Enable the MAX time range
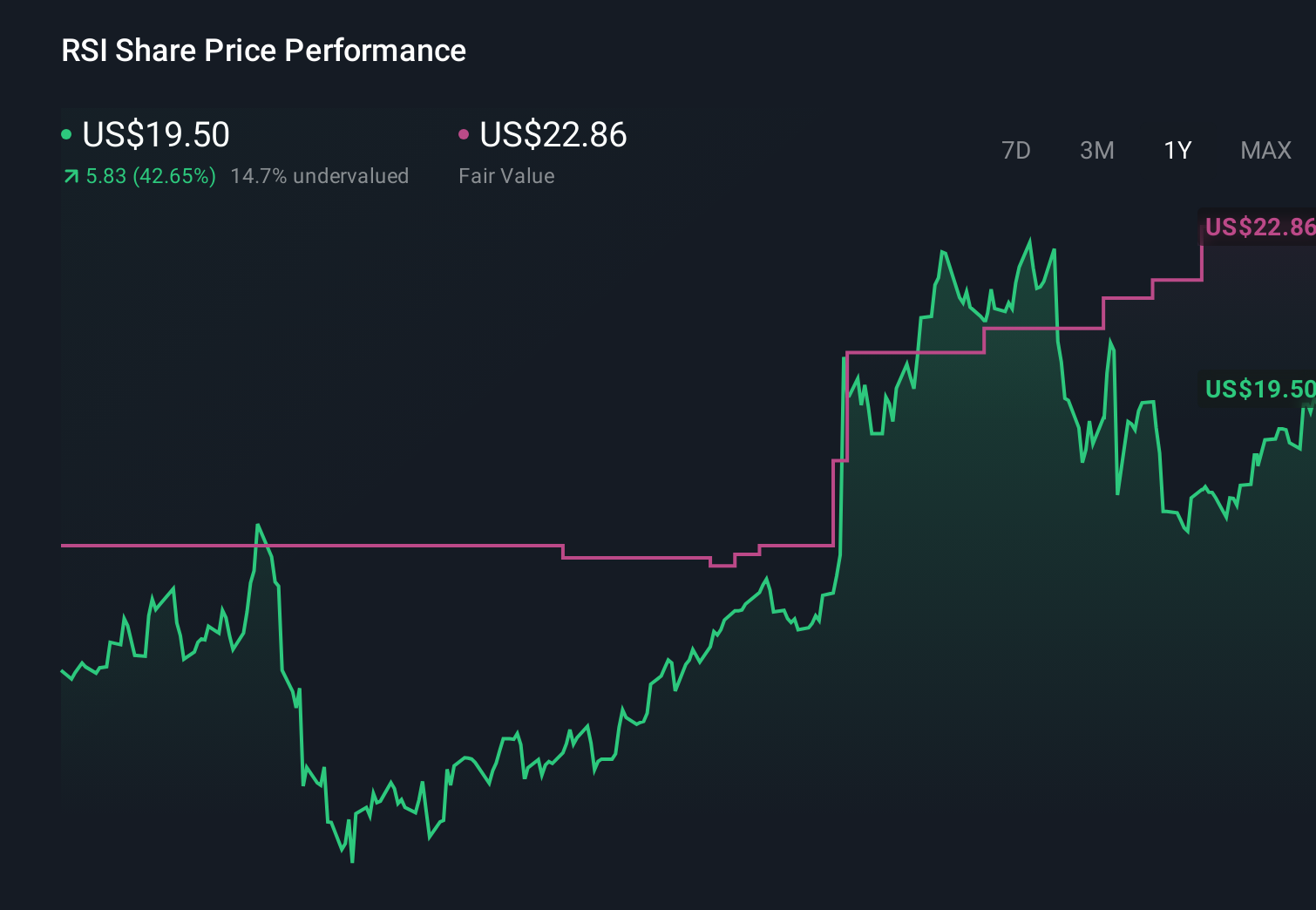 coord(1265,150)
